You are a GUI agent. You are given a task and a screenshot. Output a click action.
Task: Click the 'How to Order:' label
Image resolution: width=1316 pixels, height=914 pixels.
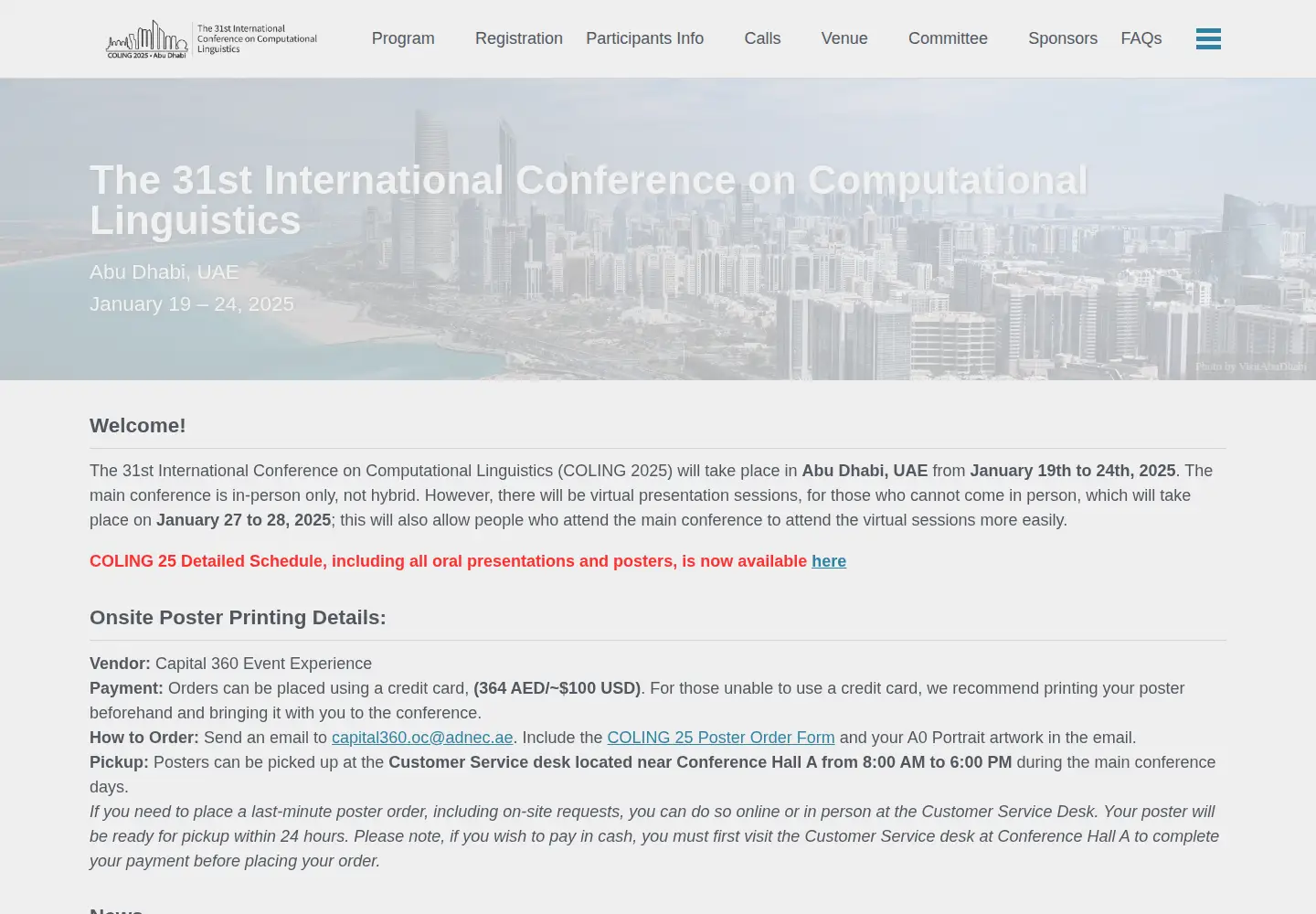point(144,738)
